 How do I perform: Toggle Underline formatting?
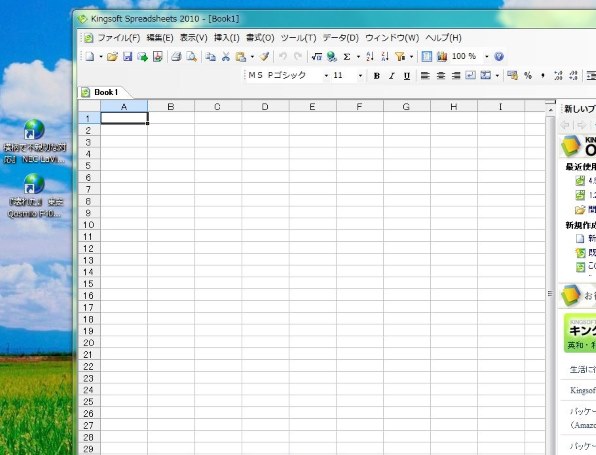pyautogui.click(x=407, y=76)
